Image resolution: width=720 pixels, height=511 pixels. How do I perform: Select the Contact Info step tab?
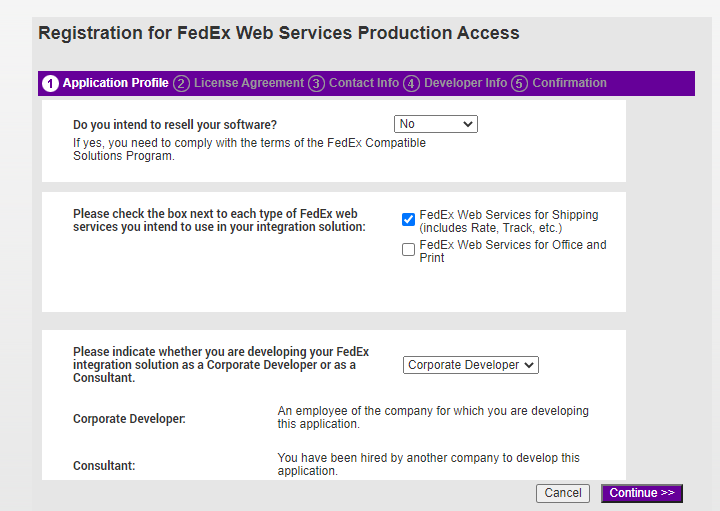click(x=364, y=83)
